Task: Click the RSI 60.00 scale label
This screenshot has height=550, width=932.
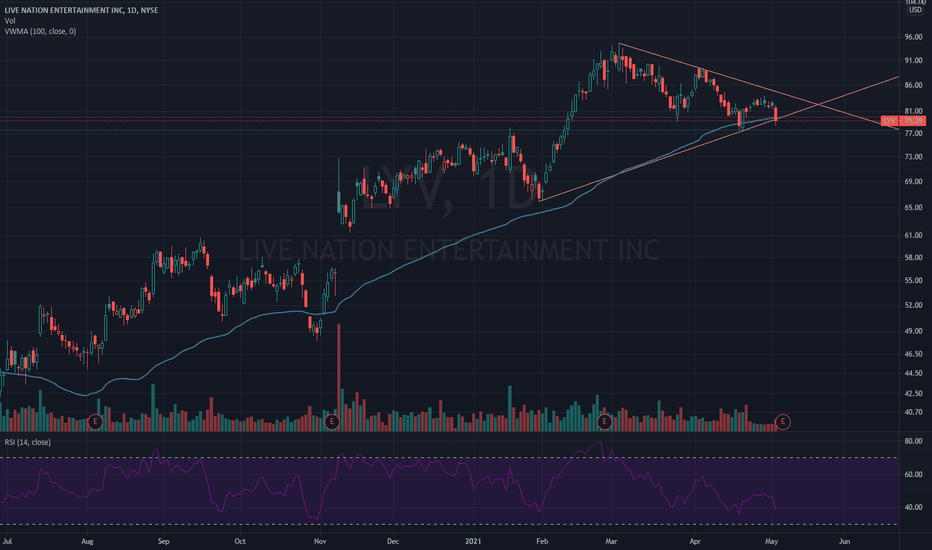Action: (913, 474)
